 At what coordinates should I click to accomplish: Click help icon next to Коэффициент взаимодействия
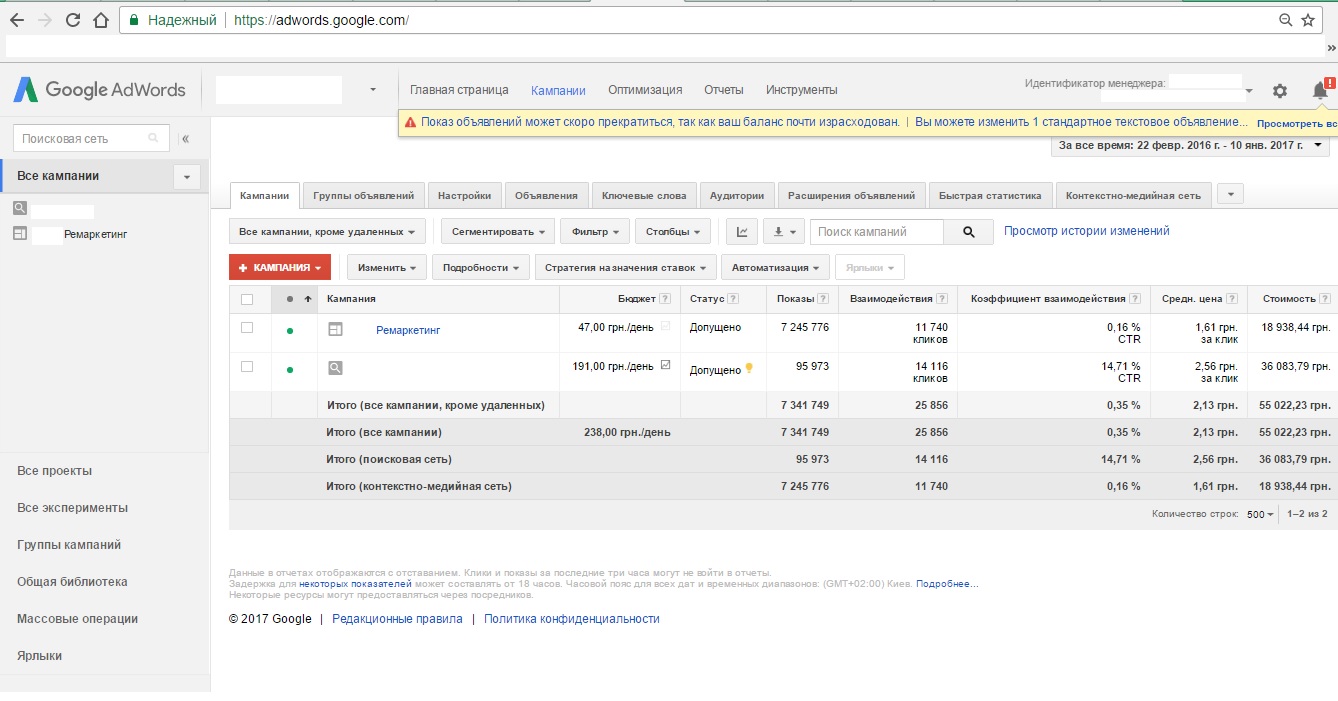point(1135,299)
